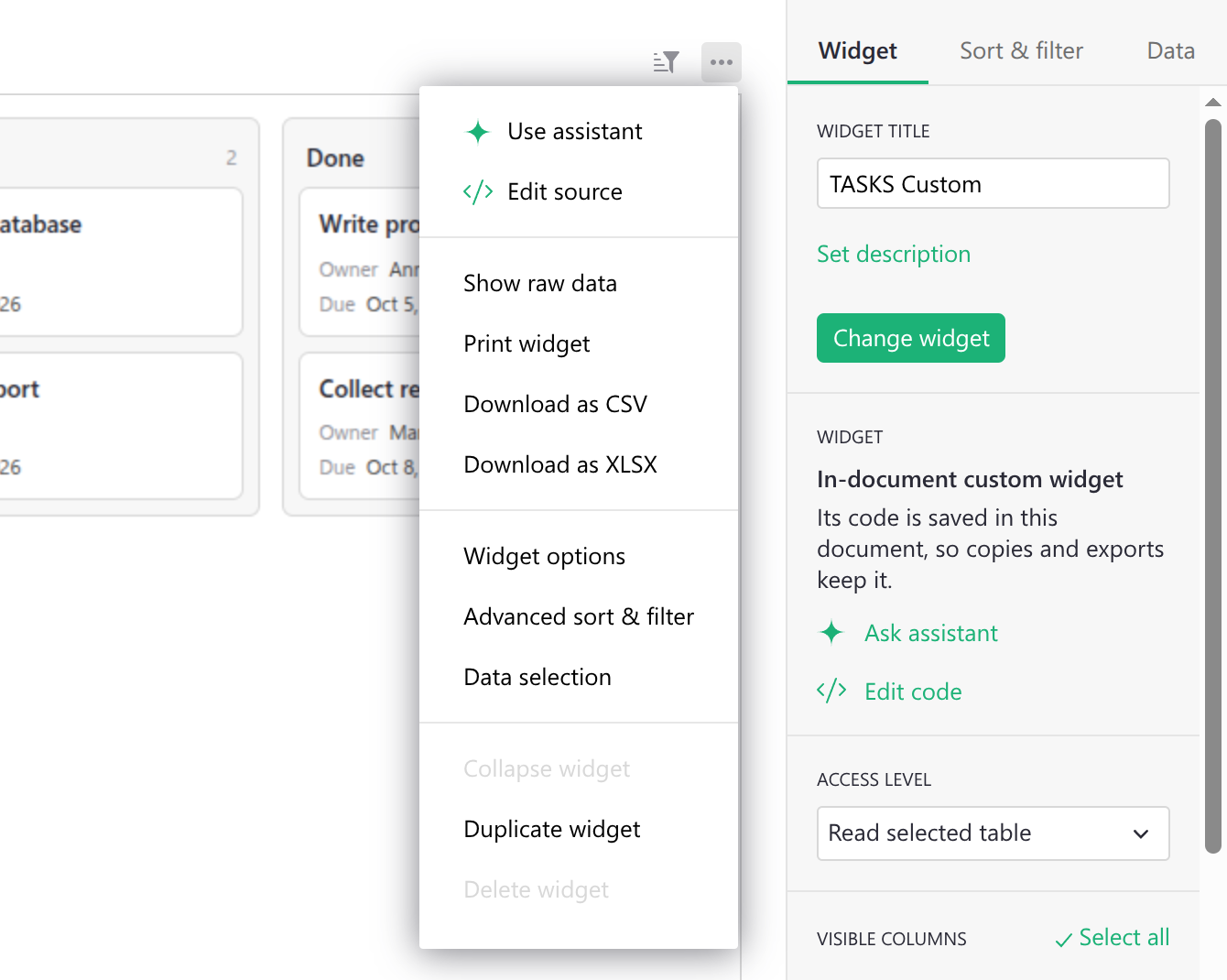The image size is (1227, 980).
Task: Click the sparkle icon next to Ask assistant
Action: pyautogui.click(x=831, y=633)
